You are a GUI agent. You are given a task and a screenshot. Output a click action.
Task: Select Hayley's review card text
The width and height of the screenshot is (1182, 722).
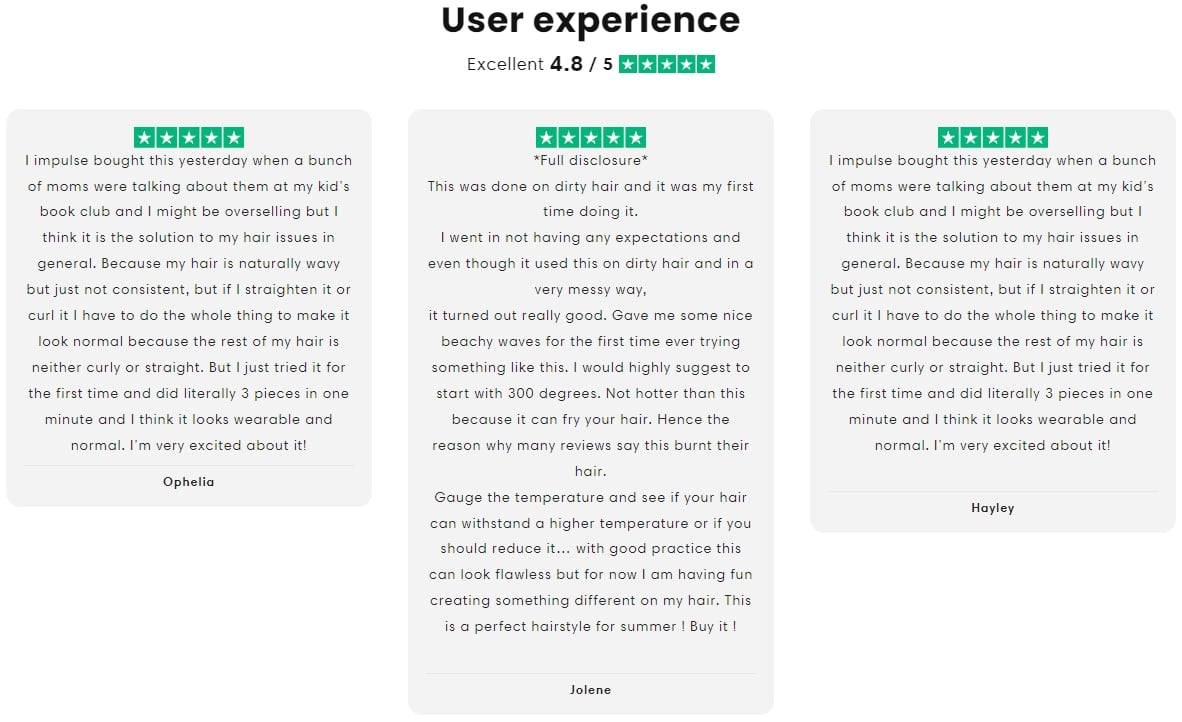(x=993, y=302)
